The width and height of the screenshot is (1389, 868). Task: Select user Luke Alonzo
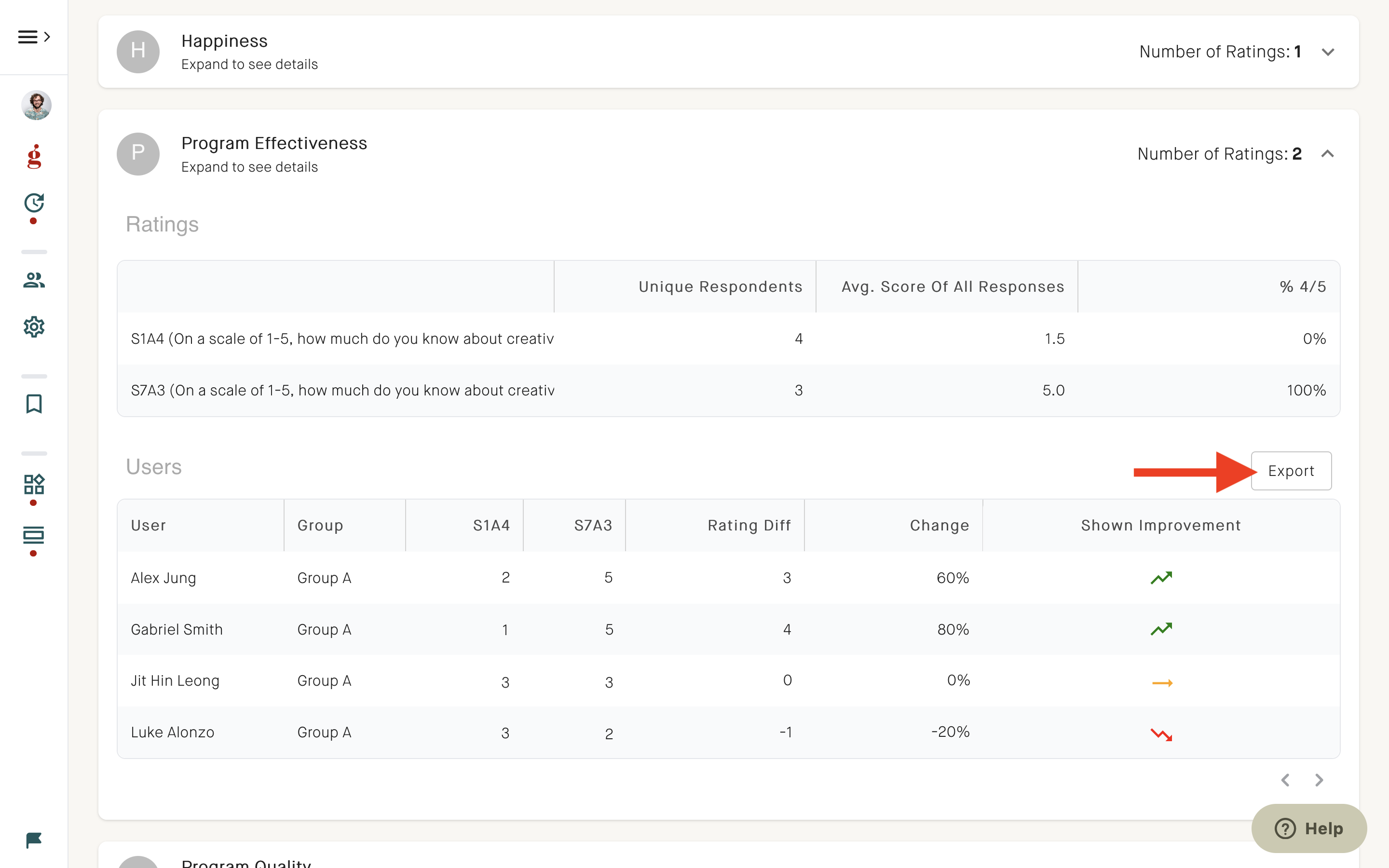pyautogui.click(x=173, y=732)
